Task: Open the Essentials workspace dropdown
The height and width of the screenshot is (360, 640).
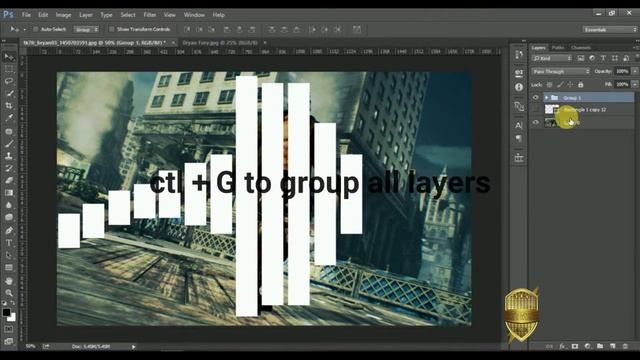Action: tap(610, 29)
